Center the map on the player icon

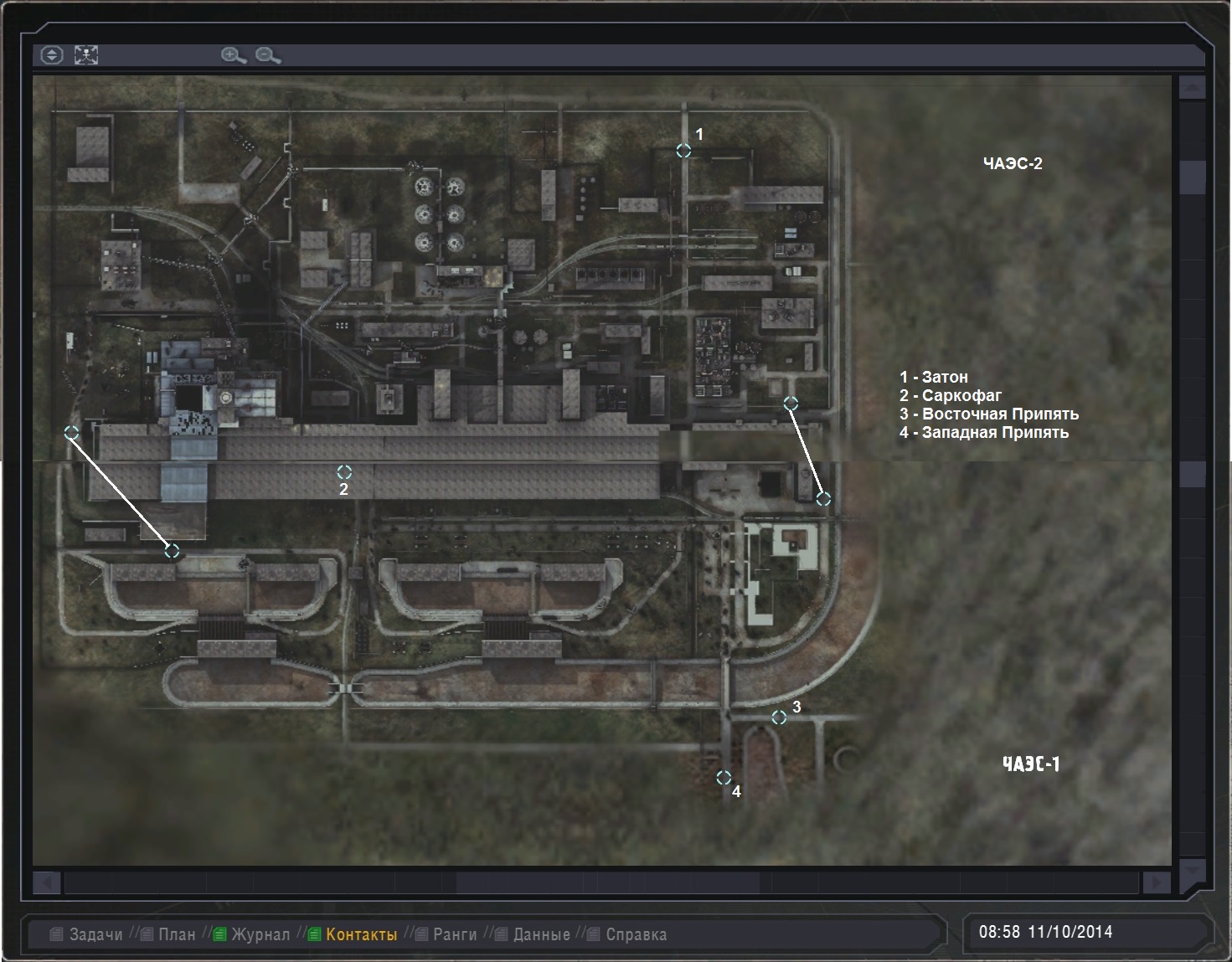(x=86, y=55)
